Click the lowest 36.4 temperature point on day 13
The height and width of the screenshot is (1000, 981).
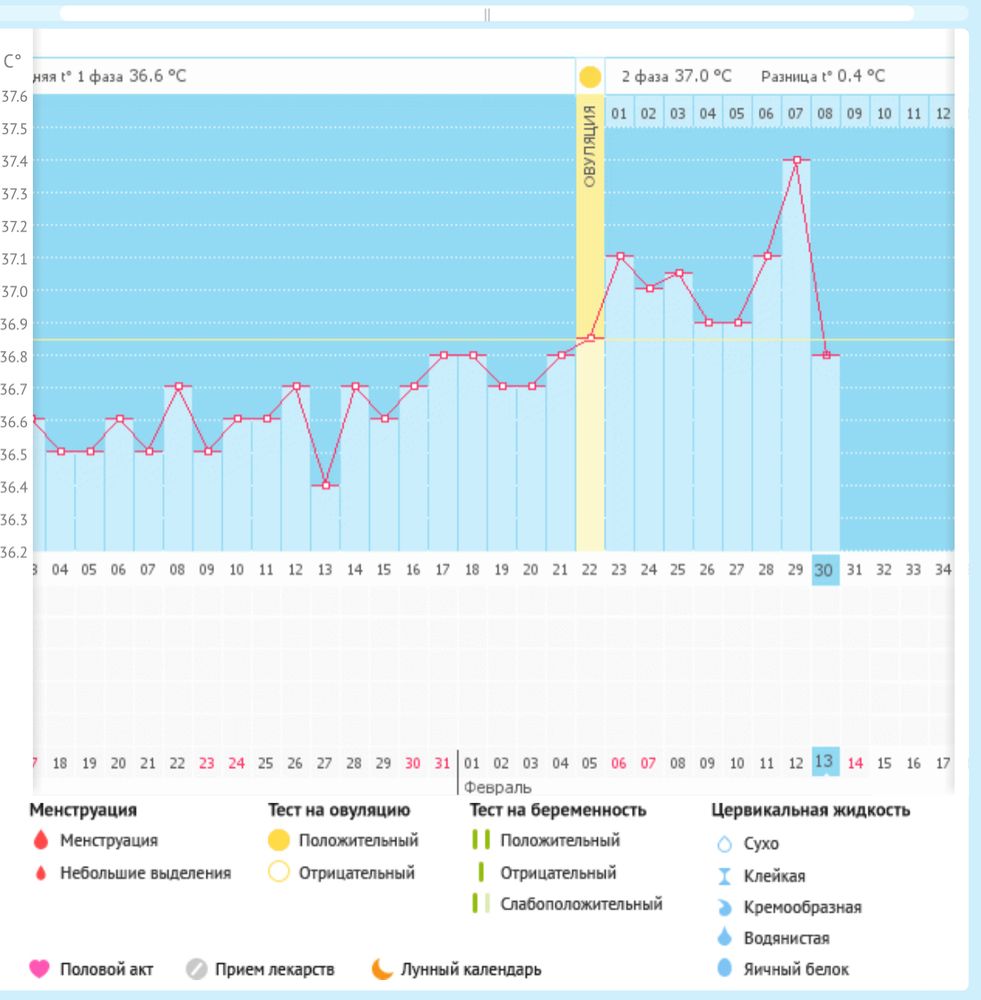tap(325, 485)
